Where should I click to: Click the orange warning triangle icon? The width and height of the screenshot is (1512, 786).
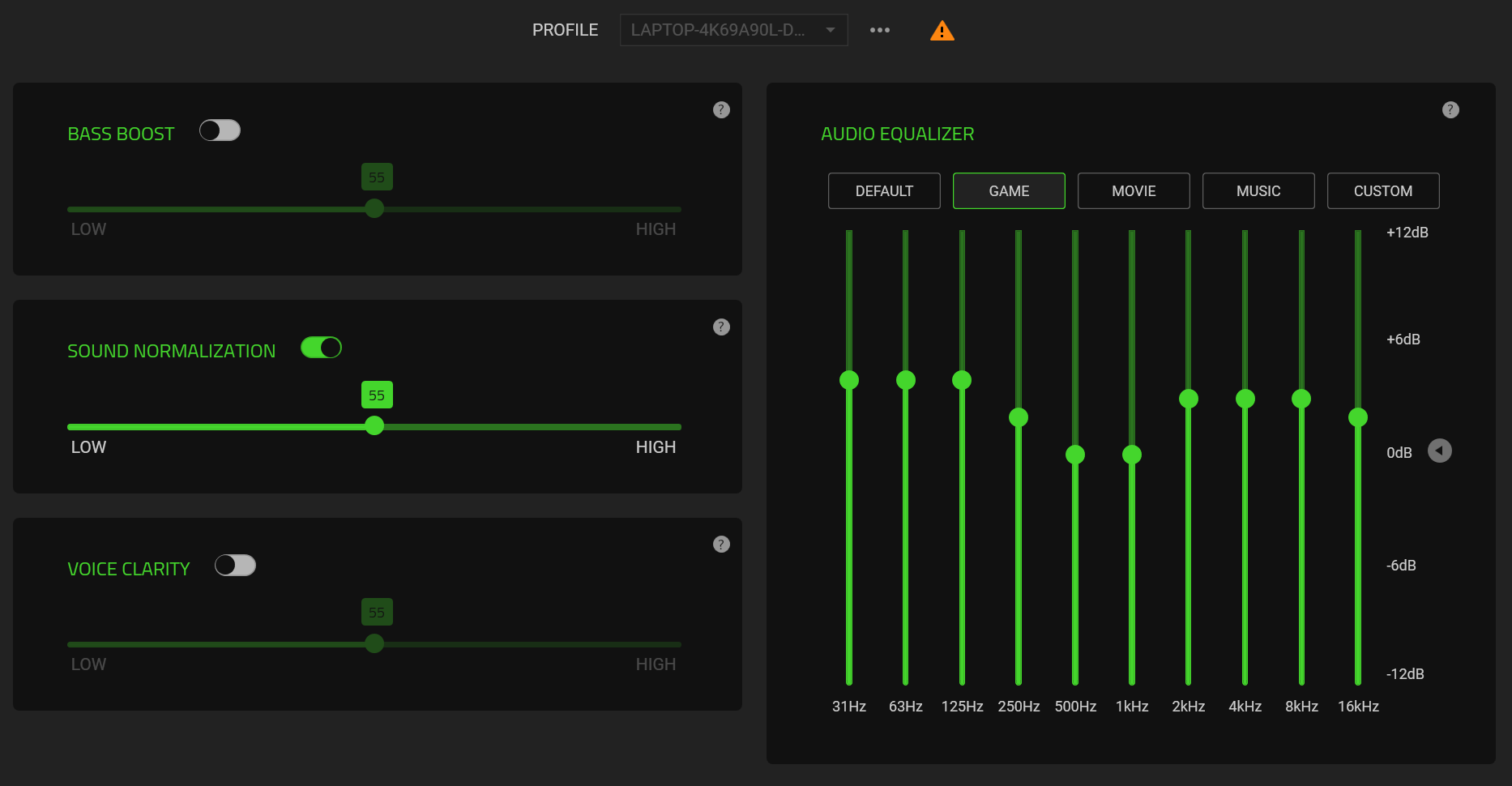(x=942, y=31)
